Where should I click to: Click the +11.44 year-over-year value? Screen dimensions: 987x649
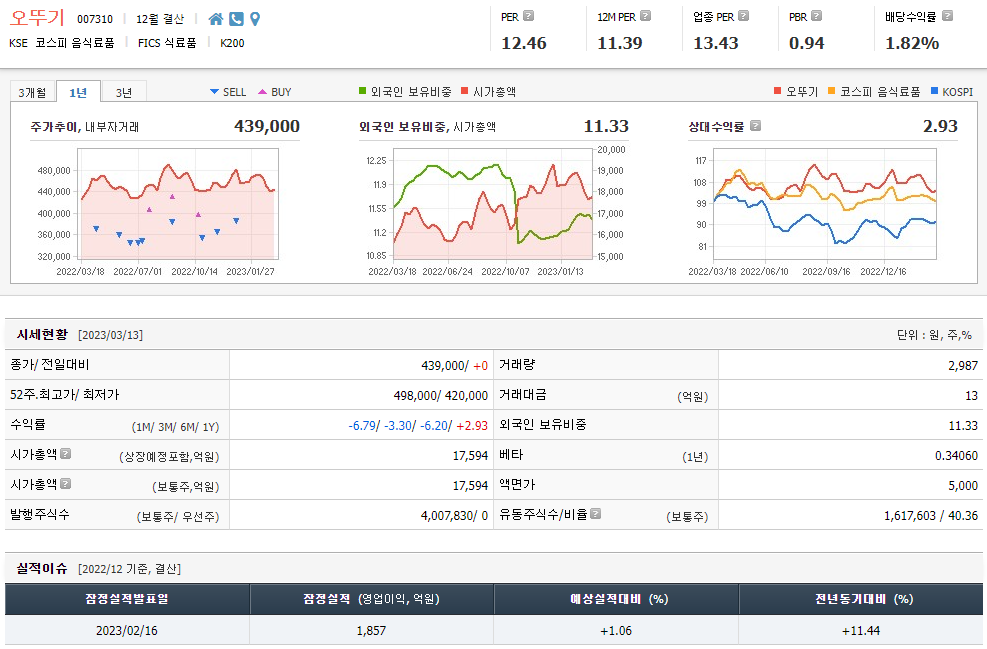[860, 630]
